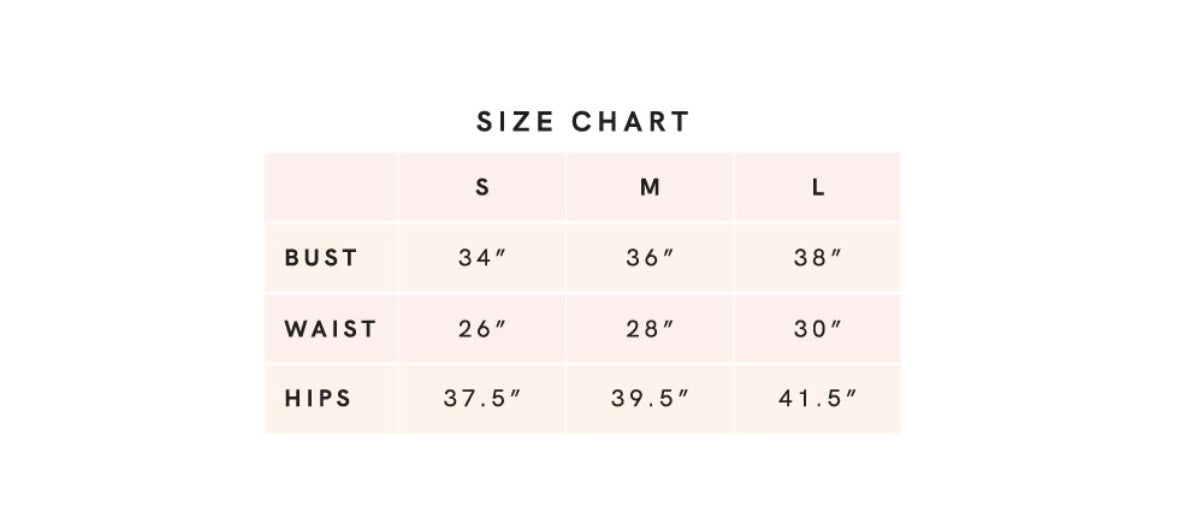Select the medium bust value 36″
This screenshot has height=516, width=1179.
[650, 258]
